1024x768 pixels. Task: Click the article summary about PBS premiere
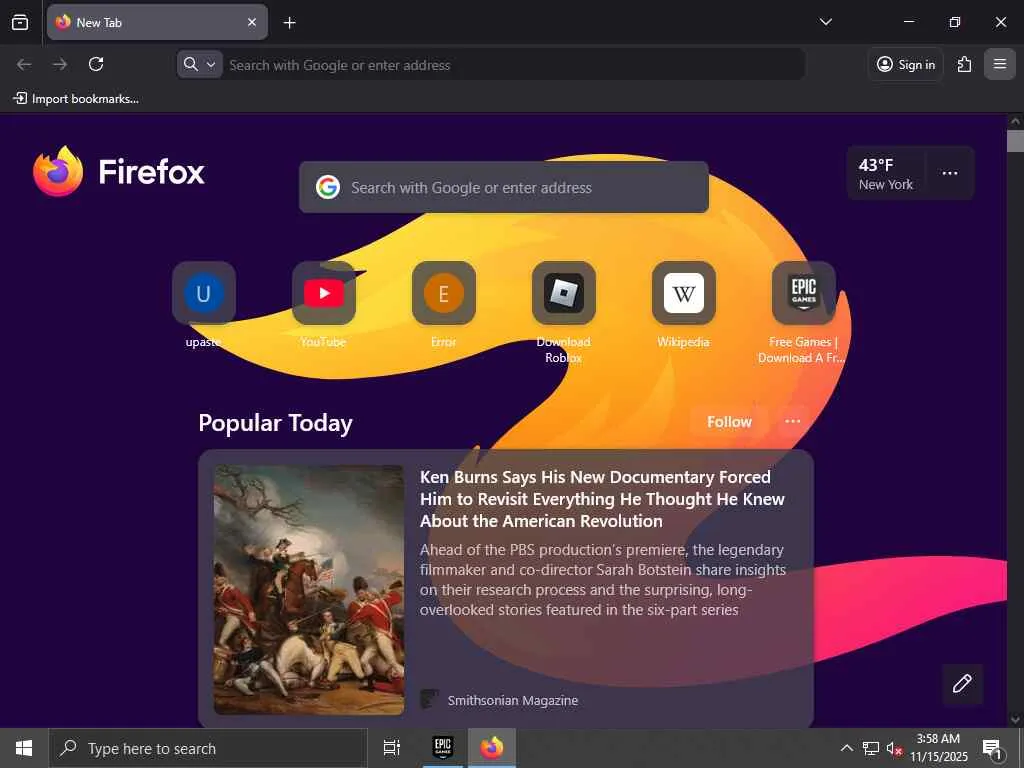602,580
